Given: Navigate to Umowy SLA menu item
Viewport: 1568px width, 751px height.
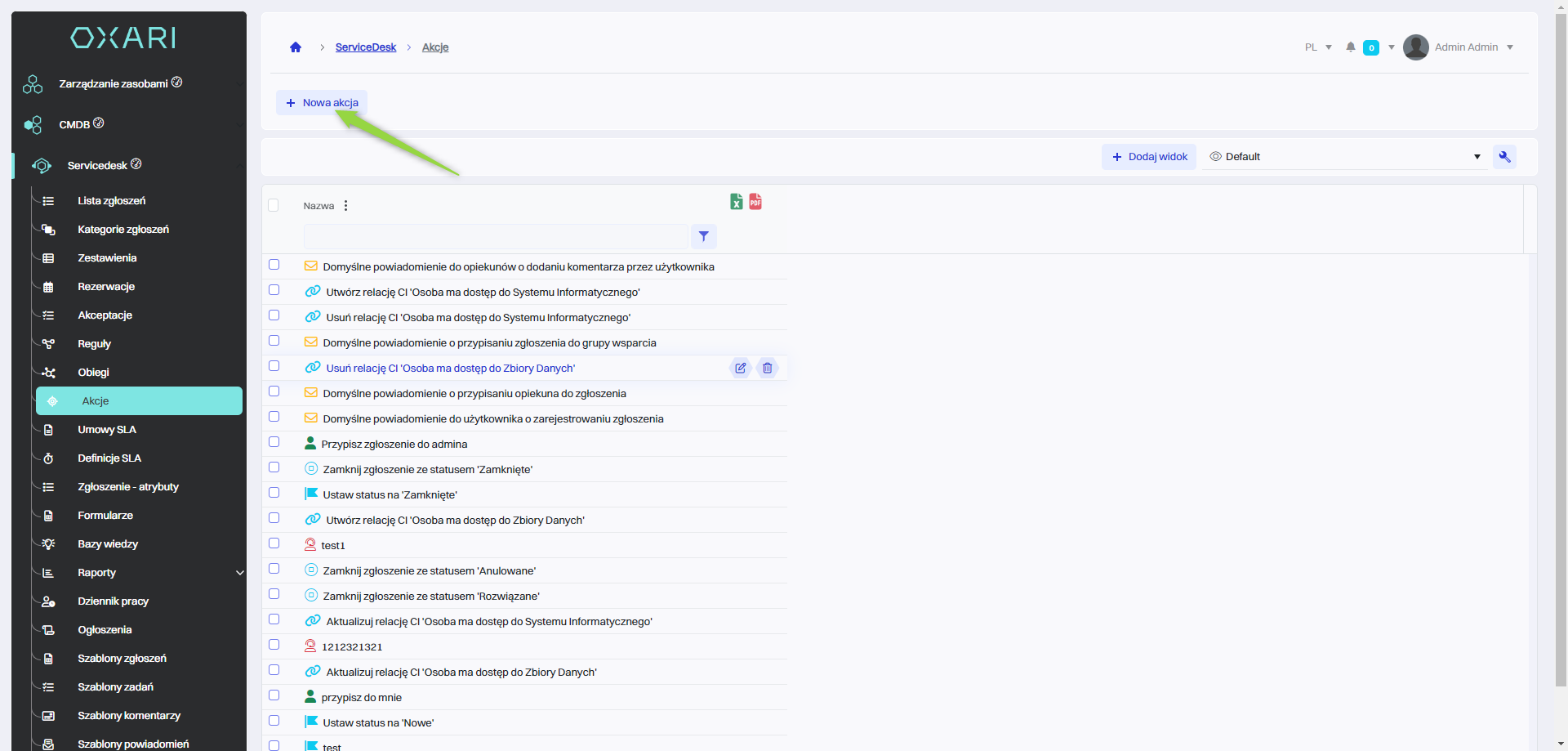Looking at the screenshot, I should pyautogui.click(x=107, y=430).
